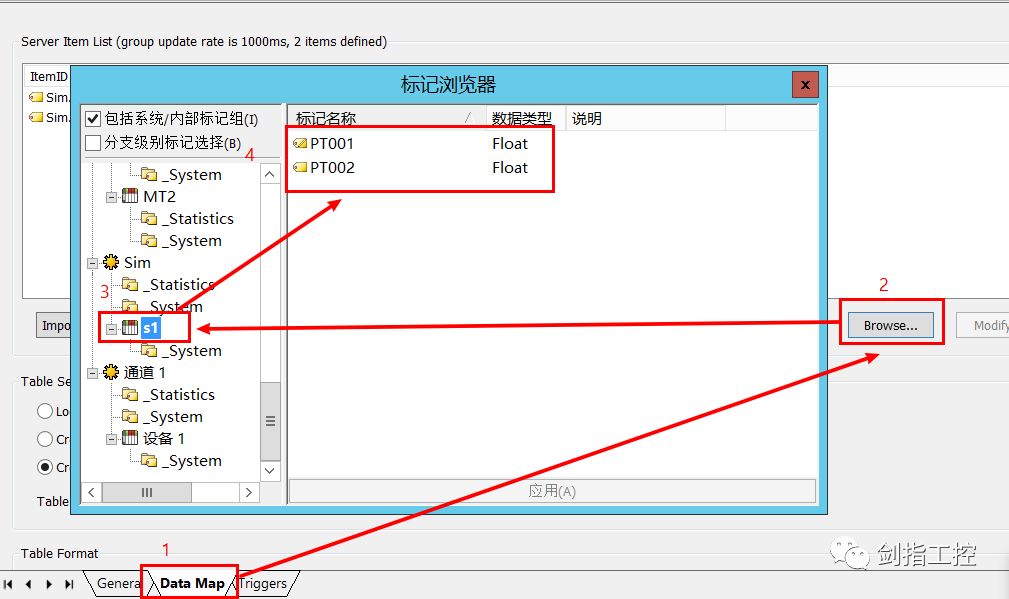This screenshot has height=599, width=1009.
Task: Go to next tab arrow
Action: coord(49,584)
